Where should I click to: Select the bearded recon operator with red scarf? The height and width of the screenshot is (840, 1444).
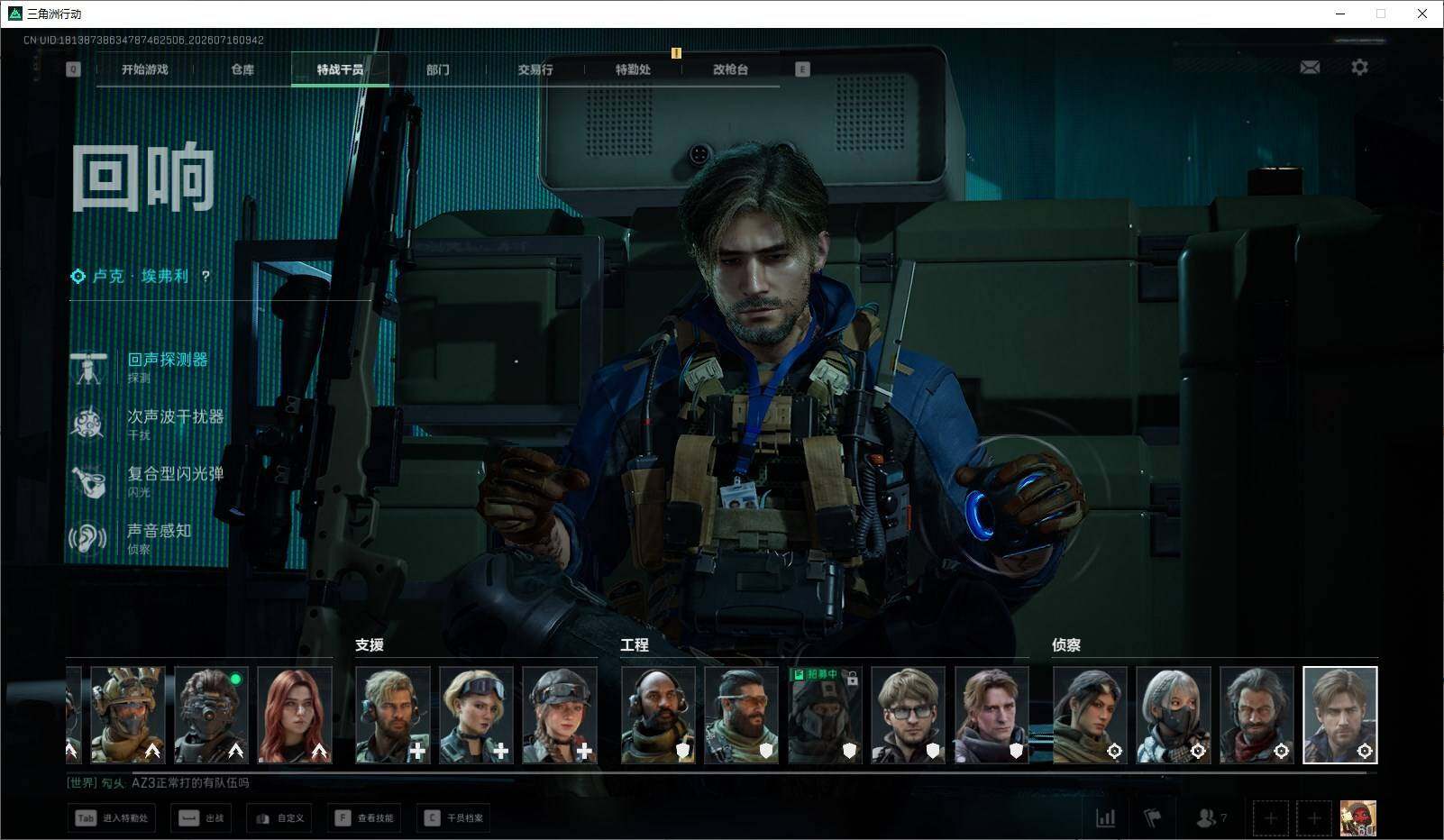tap(1257, 715)
